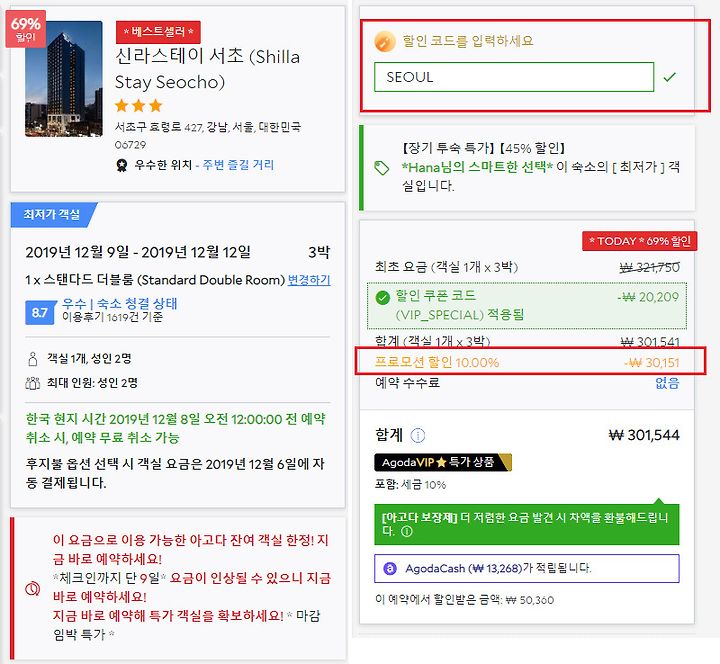This screenshot has width=720, height=664.
Task: Click the info icon next to 합계
Action: tap(417, 435)
